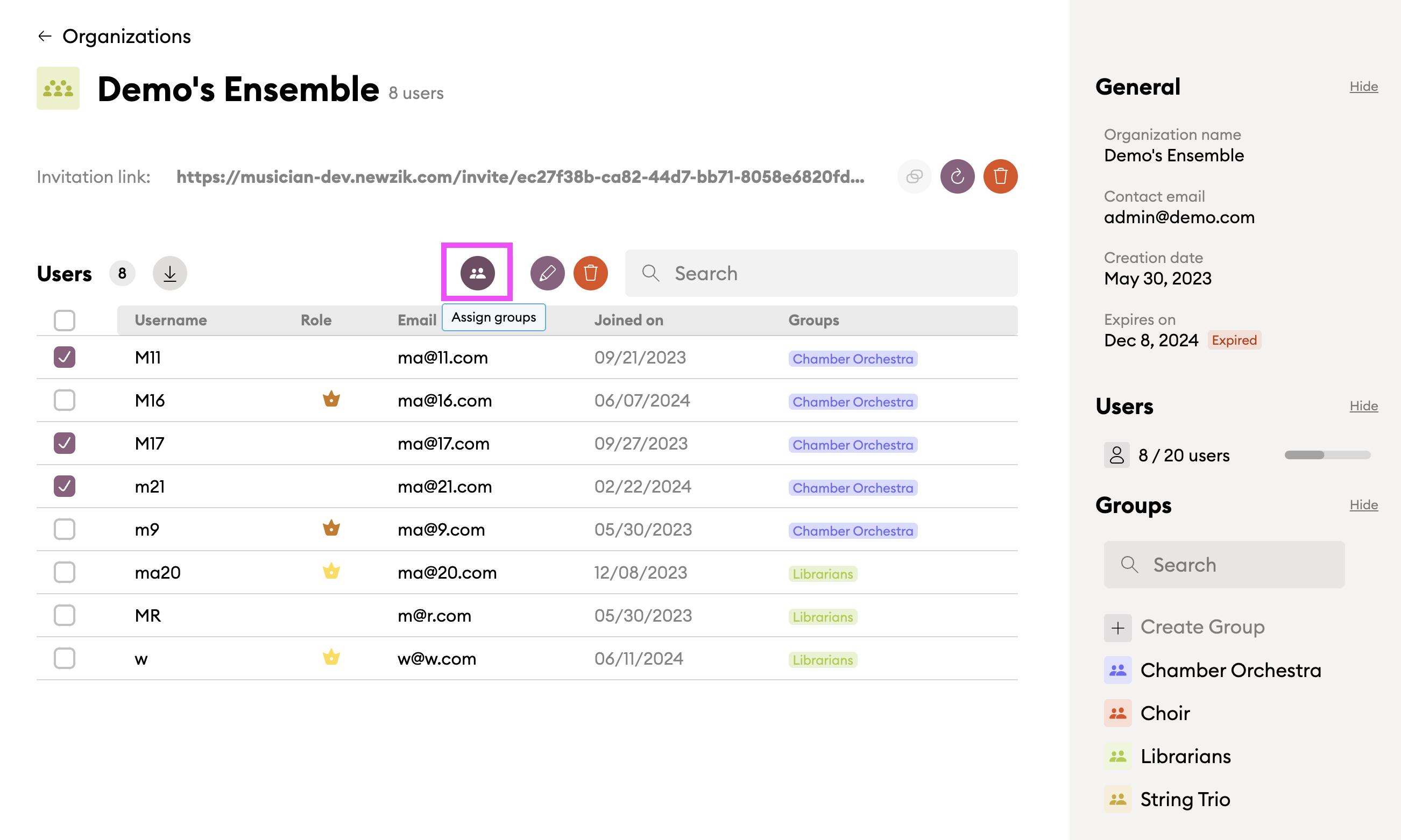Click the users quota progress bar
The image size is (1401, 840).
click(1327, 455)
